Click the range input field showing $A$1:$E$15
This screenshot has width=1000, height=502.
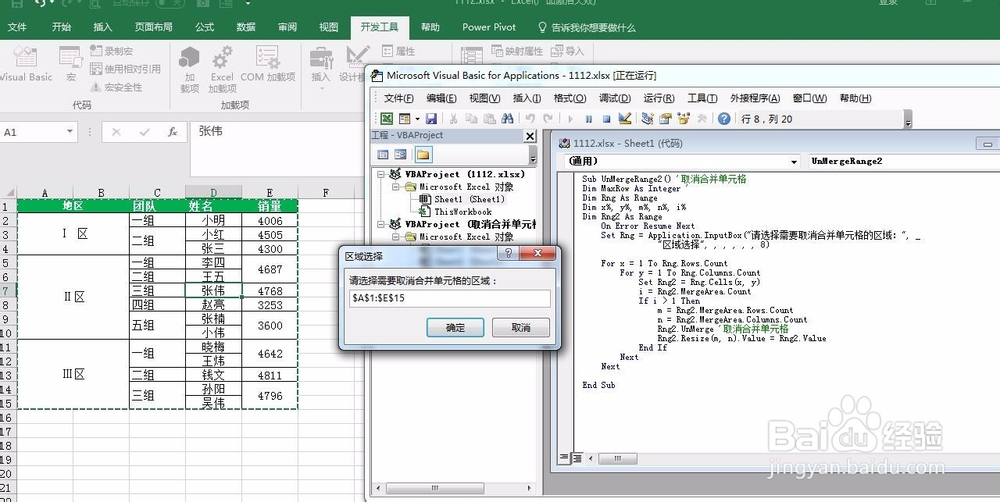tap(450, 298)
